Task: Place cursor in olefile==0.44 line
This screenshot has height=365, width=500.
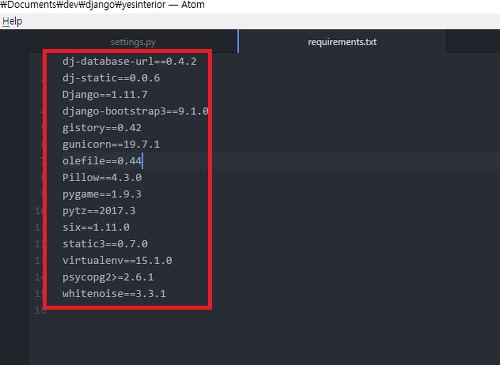Action: pos(102,161)
